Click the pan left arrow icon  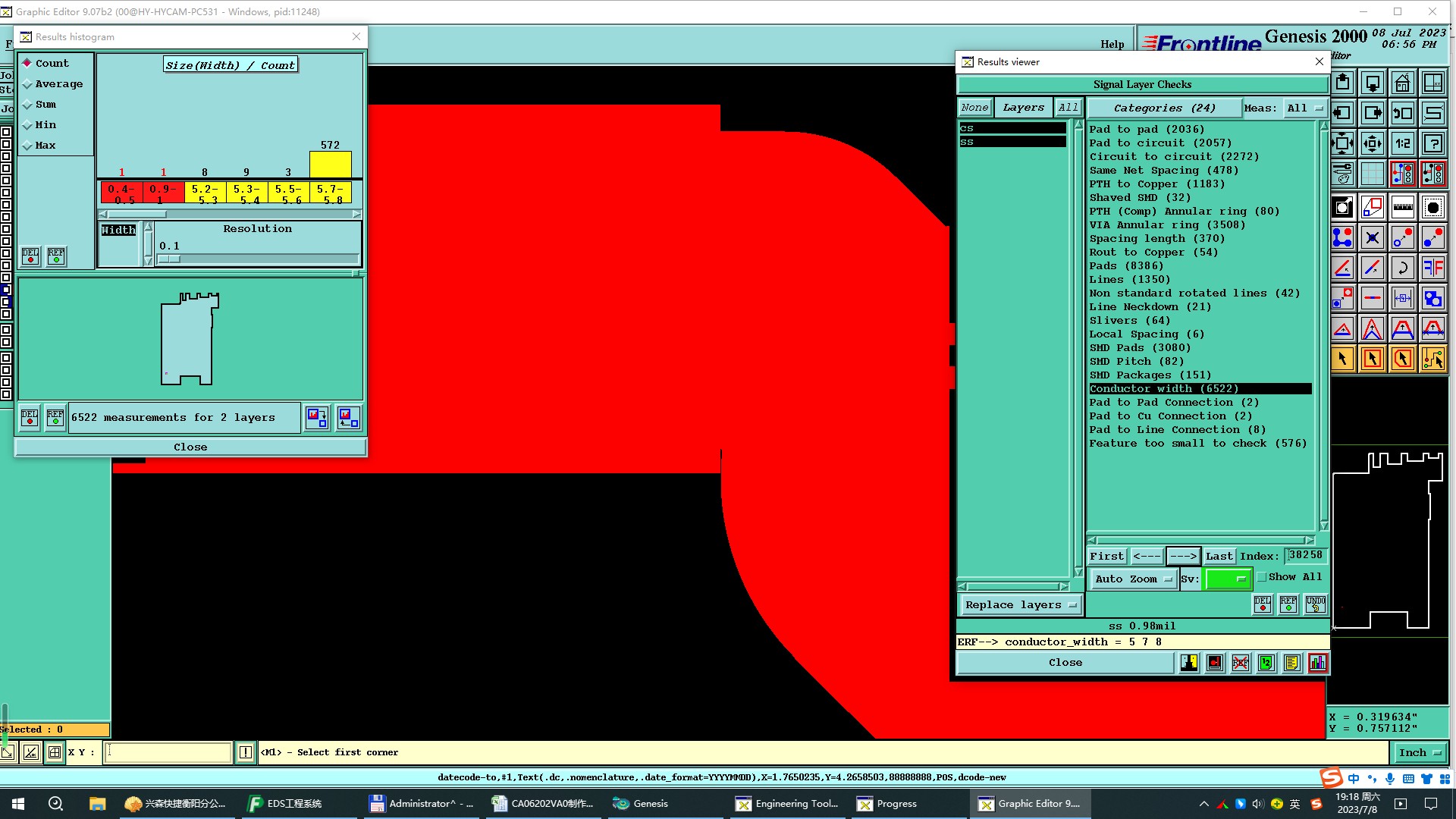coord(1342,113)
